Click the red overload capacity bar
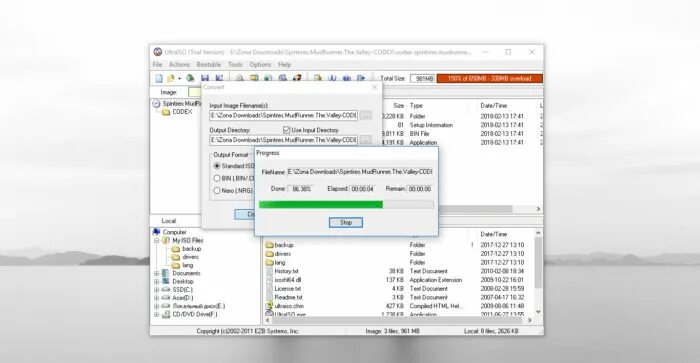The height and width of the screenshot is (363, 700). pos(490,79)
